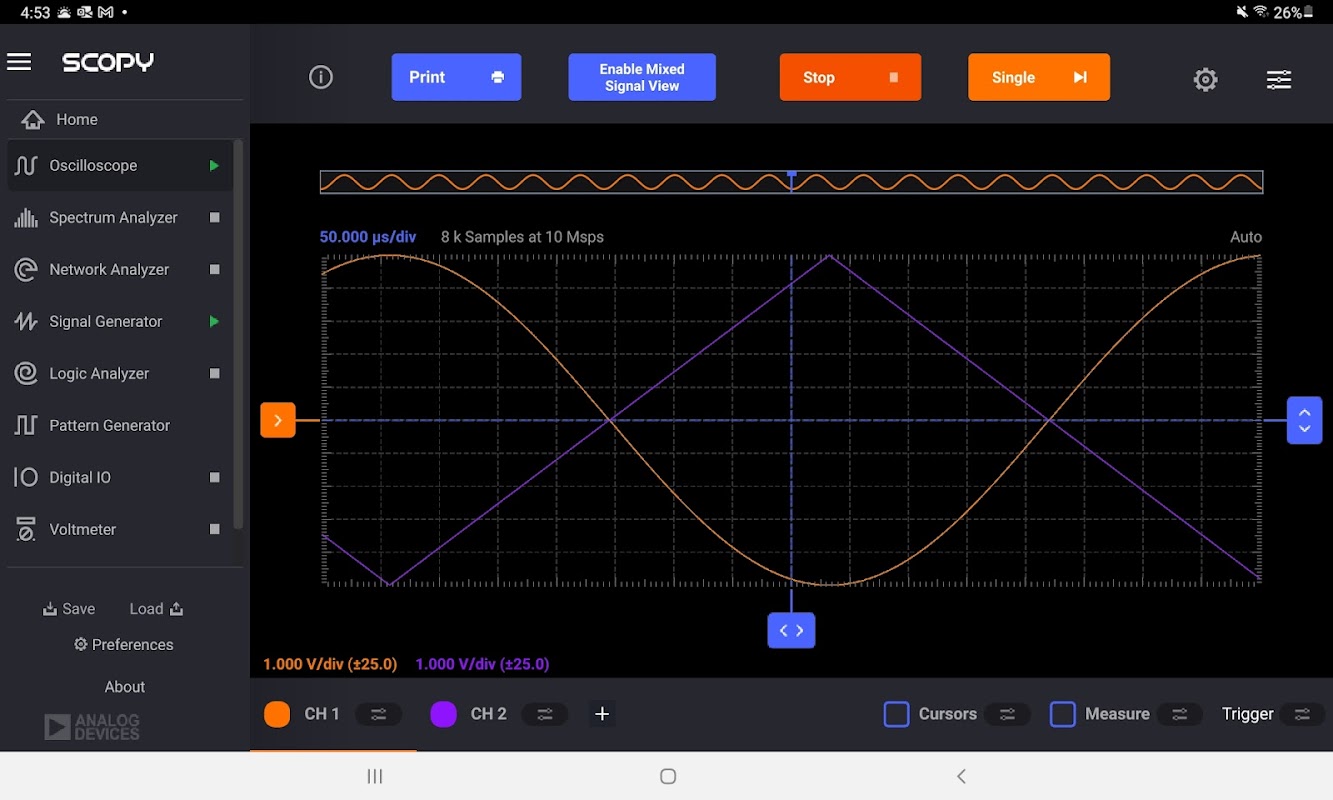Image resolution: width=1333 pixels, height=800 pixels.
Task: Enable the Measure checkbox
Action: 1063,714
